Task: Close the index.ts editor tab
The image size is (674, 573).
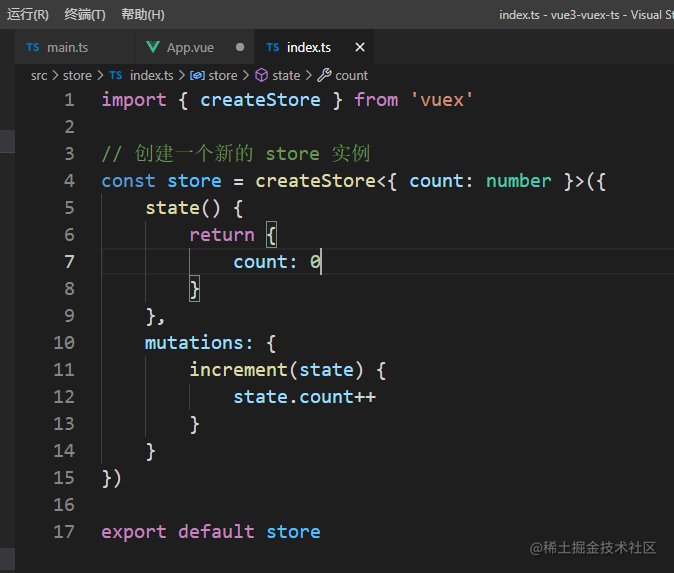Action: point(360,47)
